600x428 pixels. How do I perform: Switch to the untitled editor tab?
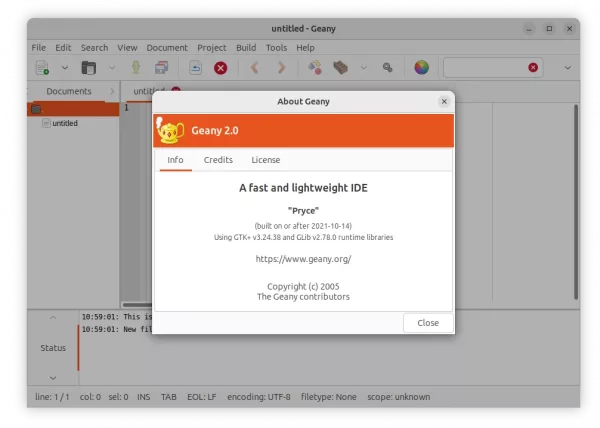pyautogui.click(x=143, y=91)
